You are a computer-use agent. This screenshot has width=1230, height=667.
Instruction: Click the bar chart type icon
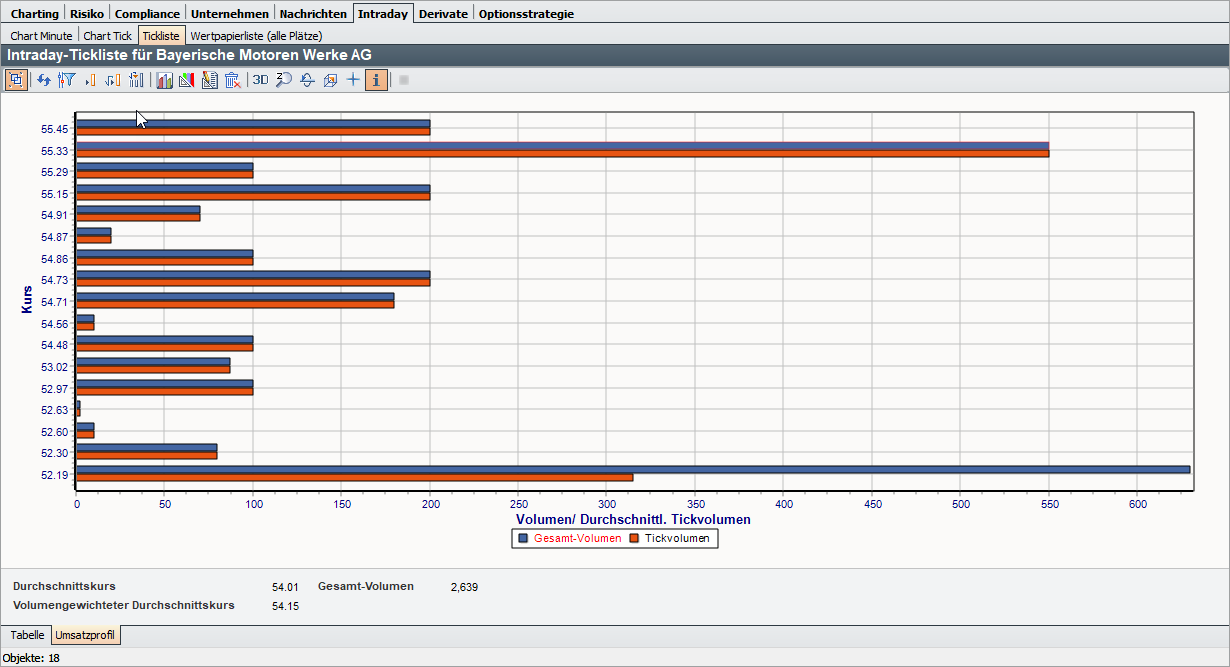(x=164, y=80)
